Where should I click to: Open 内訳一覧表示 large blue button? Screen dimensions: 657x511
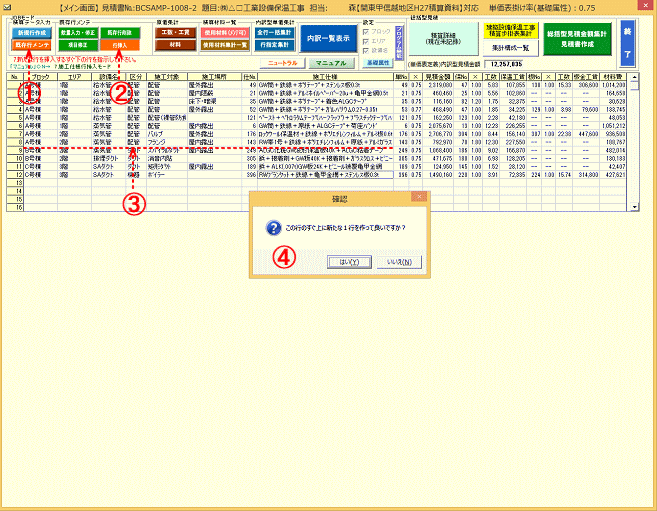tap(328, 38)
